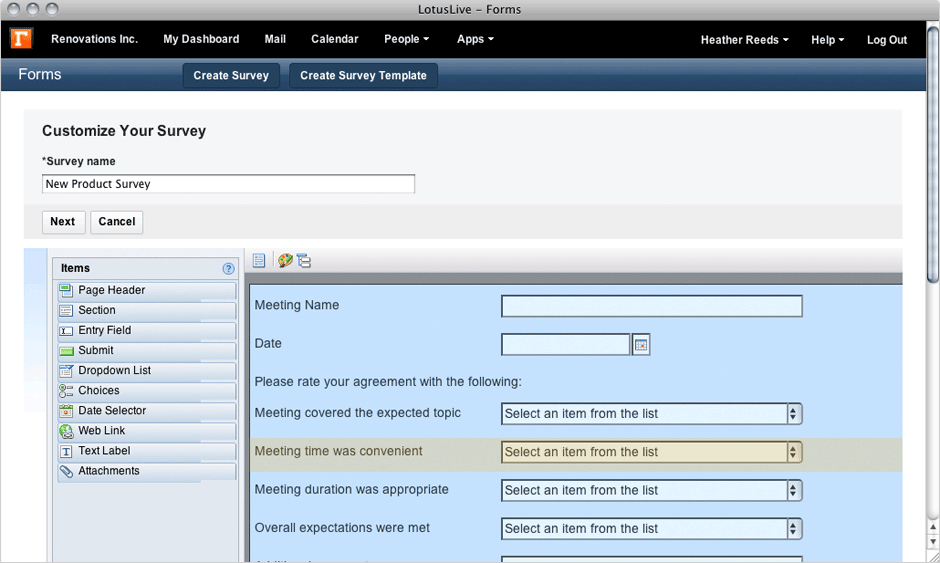Click the Survey name input field
This screenshot has height=563, width=940.
pyautogui.click(x=228, y=184)
